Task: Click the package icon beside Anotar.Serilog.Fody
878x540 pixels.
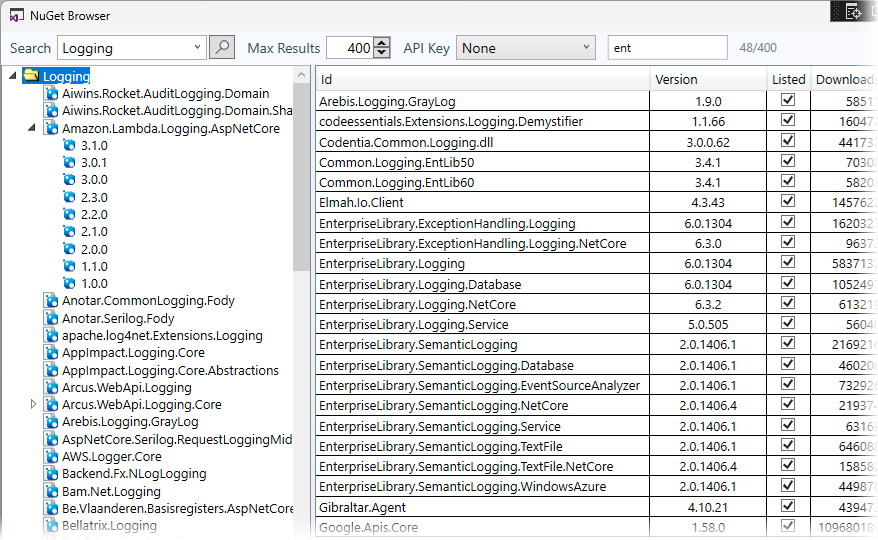Action: click(52, 318)
